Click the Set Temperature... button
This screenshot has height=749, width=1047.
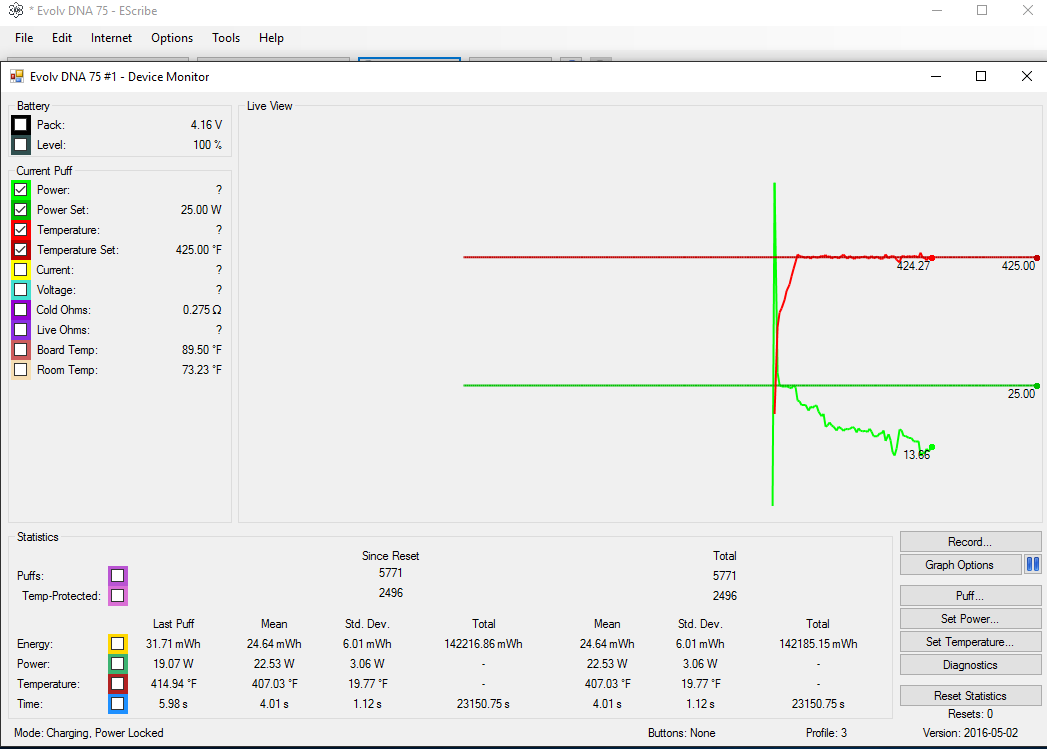970,642
